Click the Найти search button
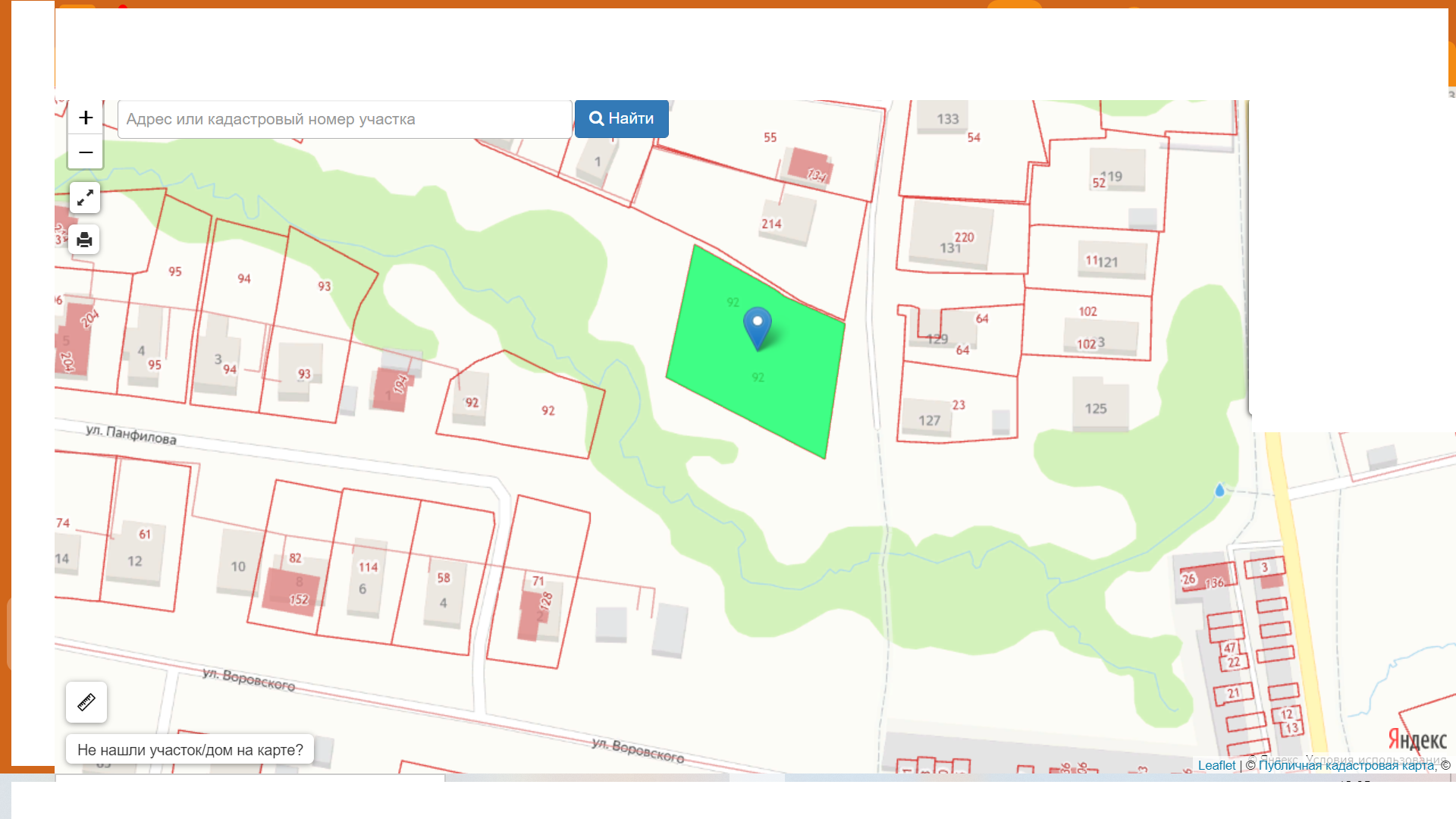 tap(621, 119)
